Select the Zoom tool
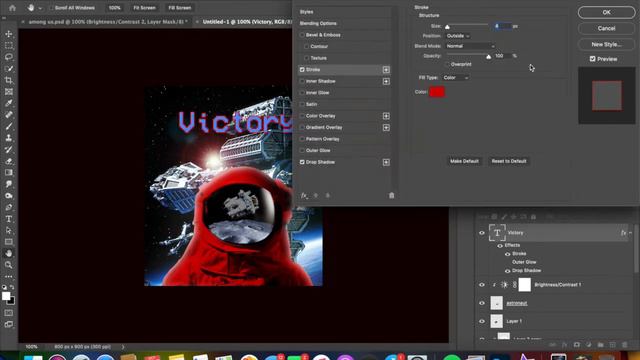Viewport: 640px width, 360px height. [x=9, y=265]
